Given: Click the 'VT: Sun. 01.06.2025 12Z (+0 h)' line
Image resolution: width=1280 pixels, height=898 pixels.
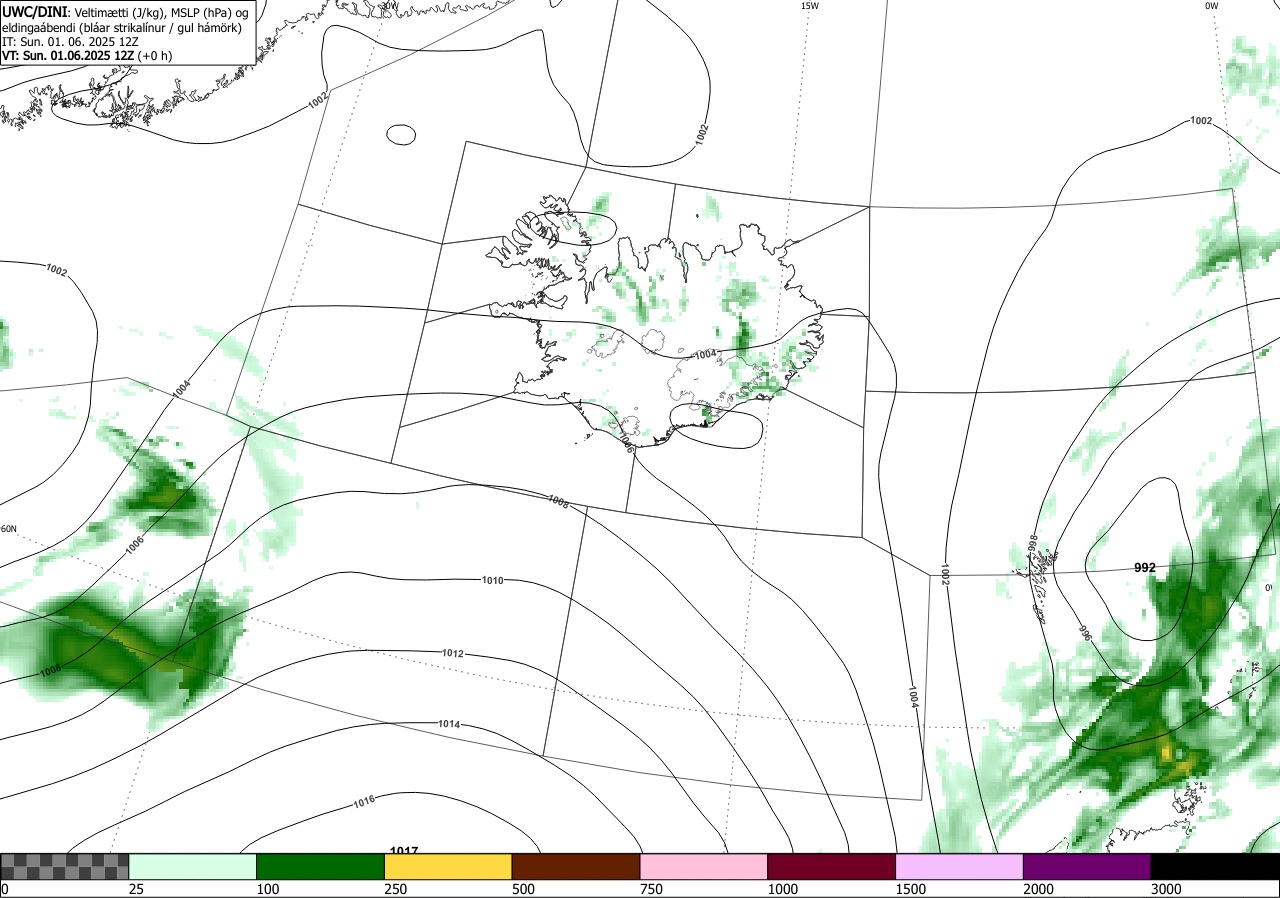Looking at the screenshot, I should [x=87, y=56].
